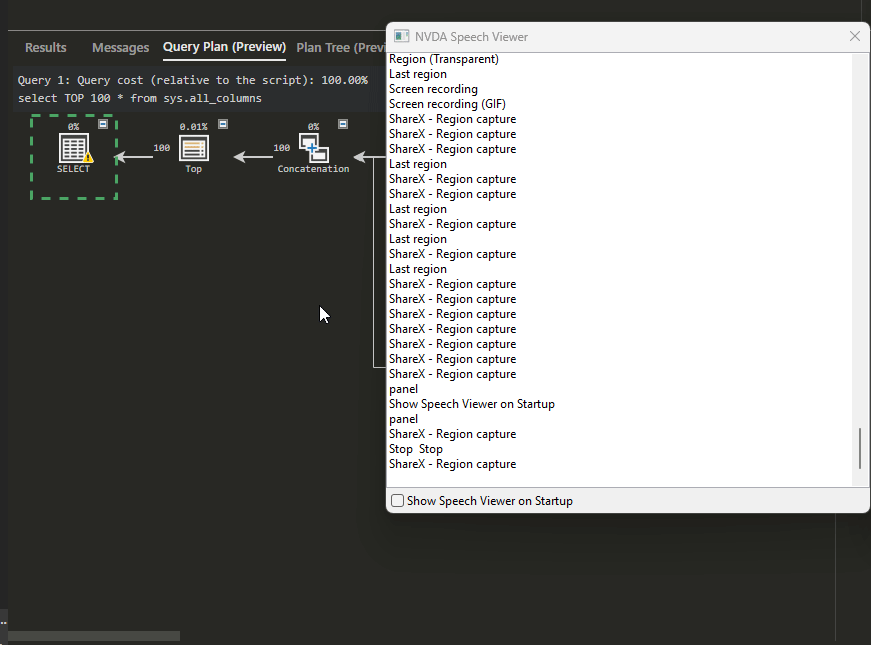
Task: Select the Query Plan (Preview) tab
Action: tap(224, 47)
